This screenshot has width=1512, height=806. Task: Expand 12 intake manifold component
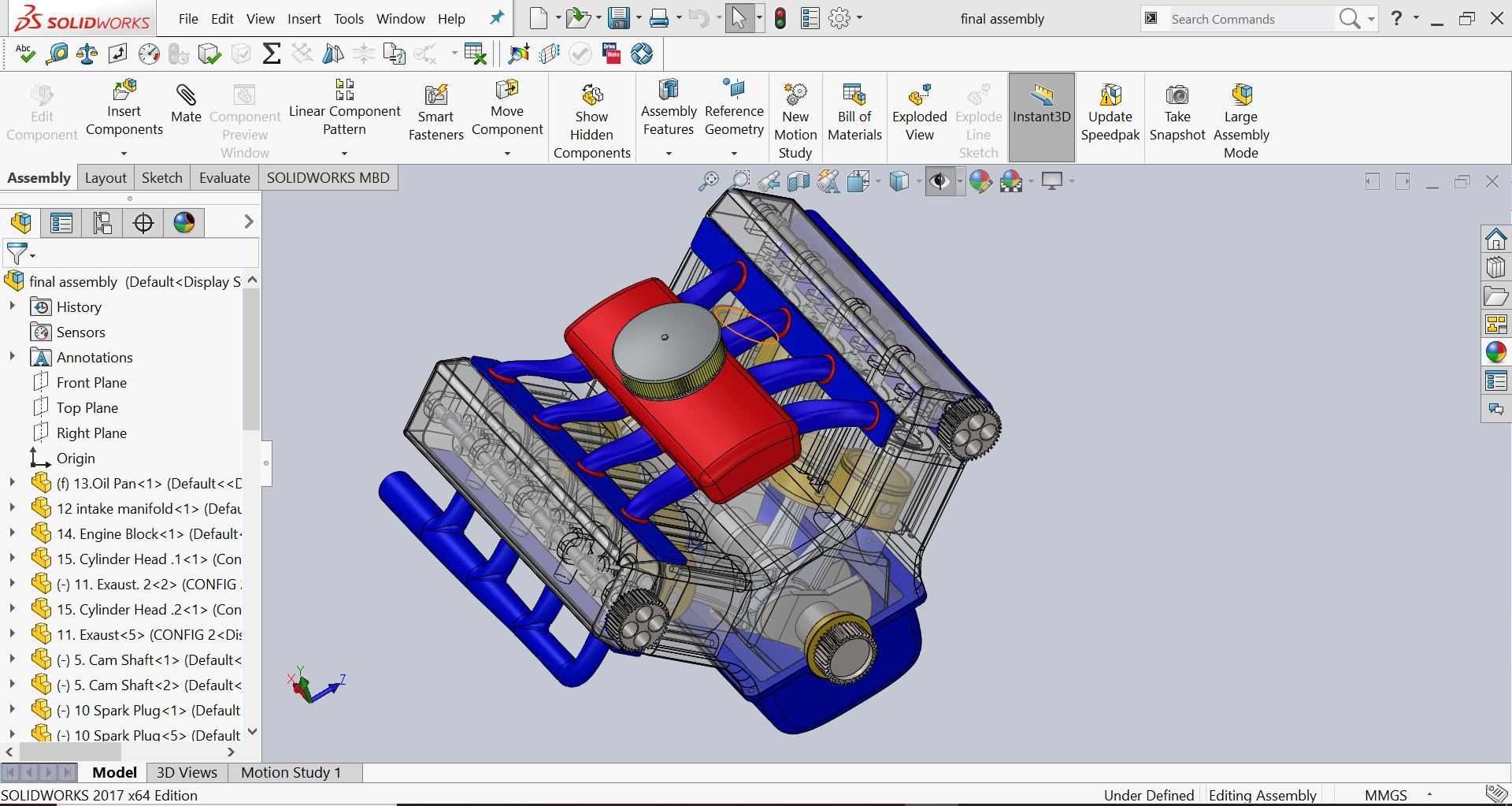[12, 508]
